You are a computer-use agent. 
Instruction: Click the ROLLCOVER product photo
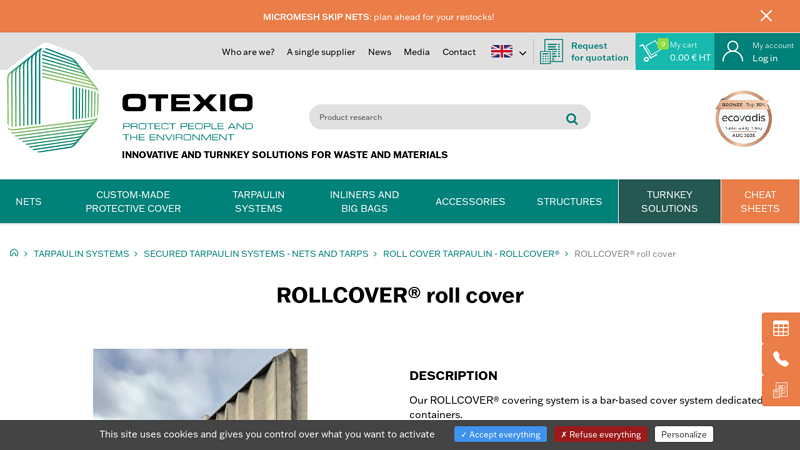[200, 384]
